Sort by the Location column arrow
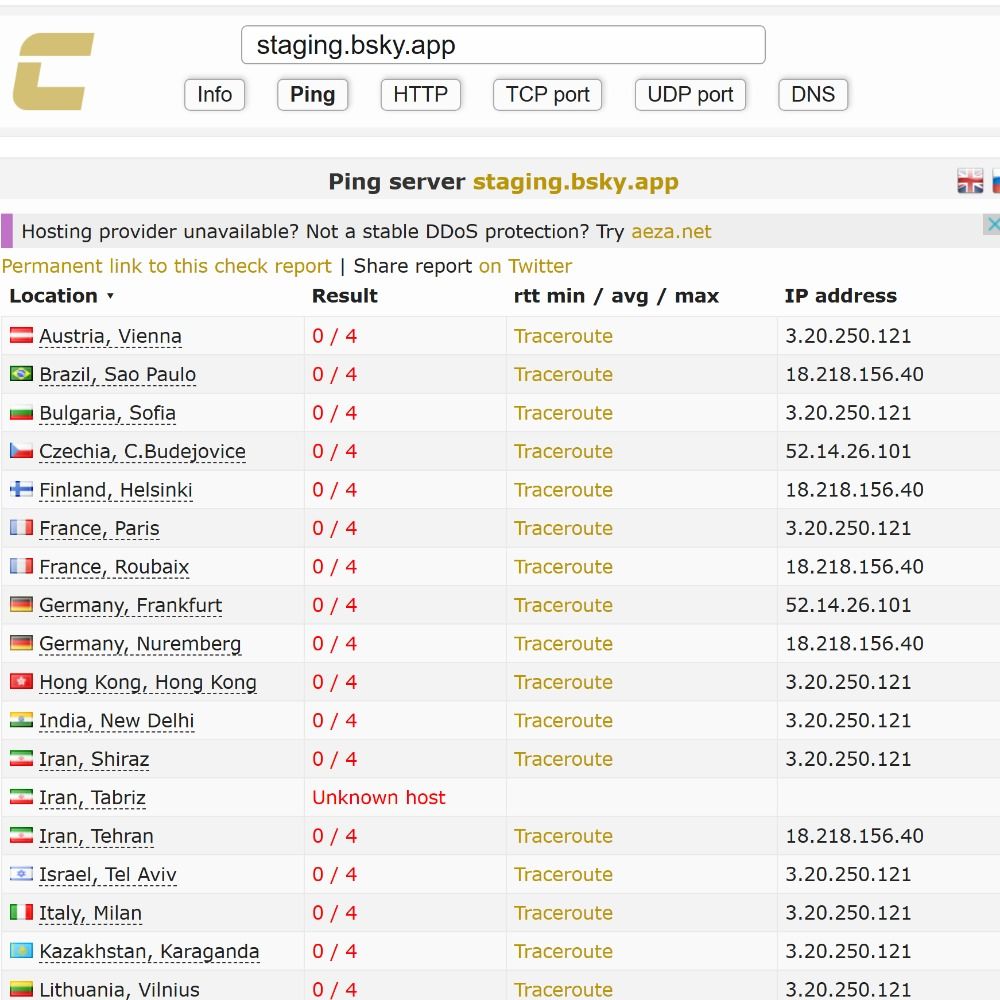This screenshot has height=1000, width=1000. [x=110, y=296]
